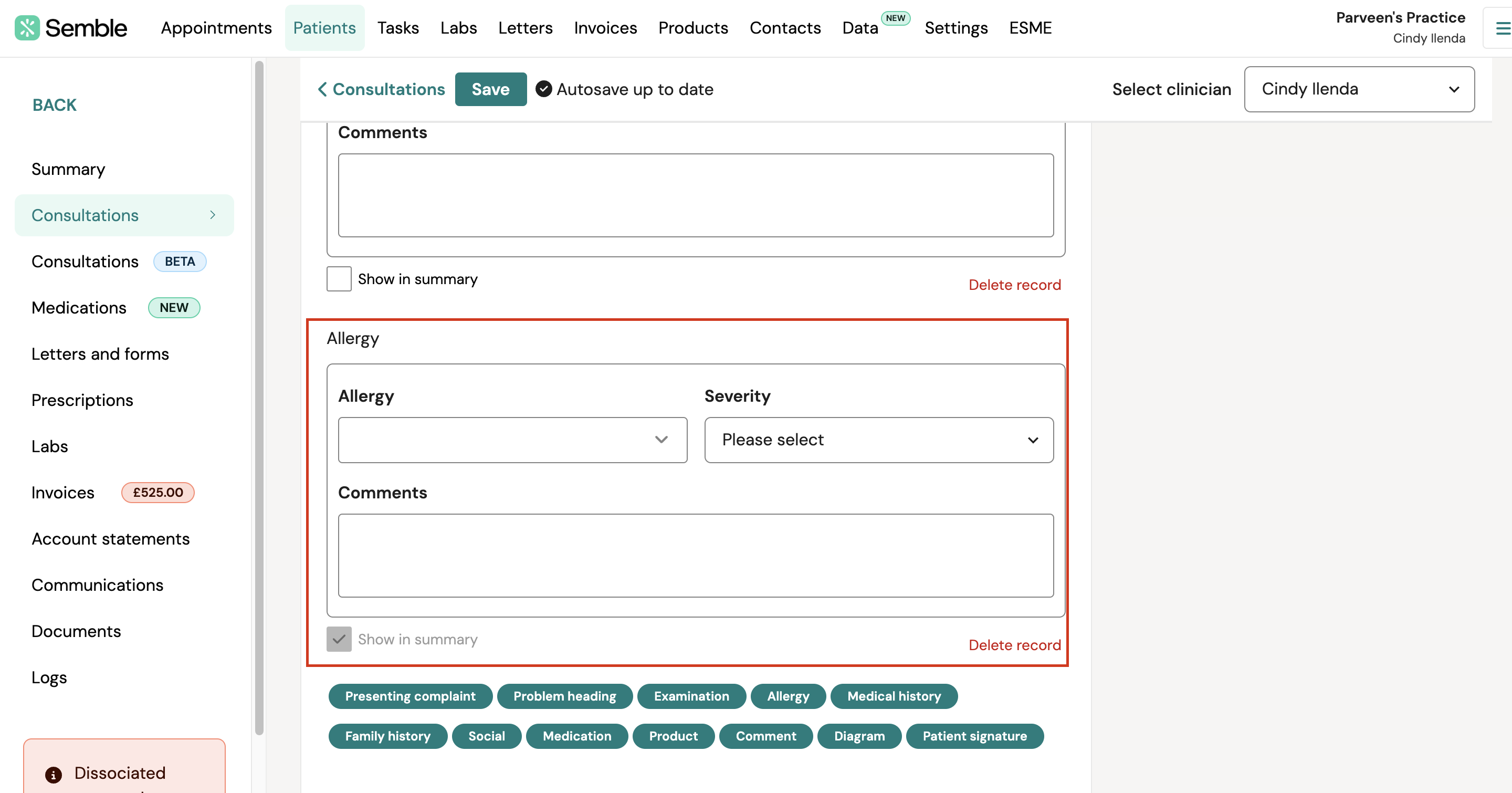Open Prescriptions in sidebar

point(82,400)
